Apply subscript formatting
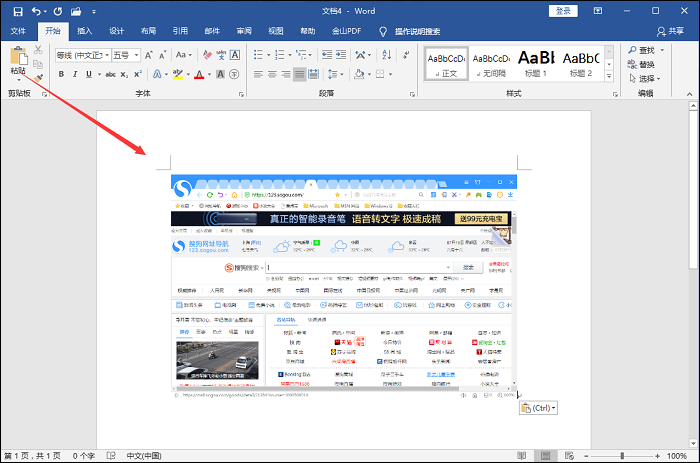This screenshot has height=463, width=700. coord(124,74)
